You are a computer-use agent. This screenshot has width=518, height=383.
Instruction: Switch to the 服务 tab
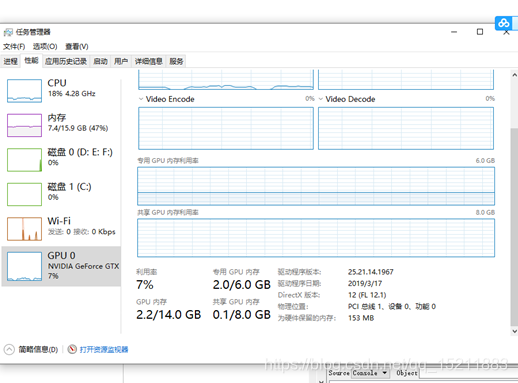click(x=176, y=61)
